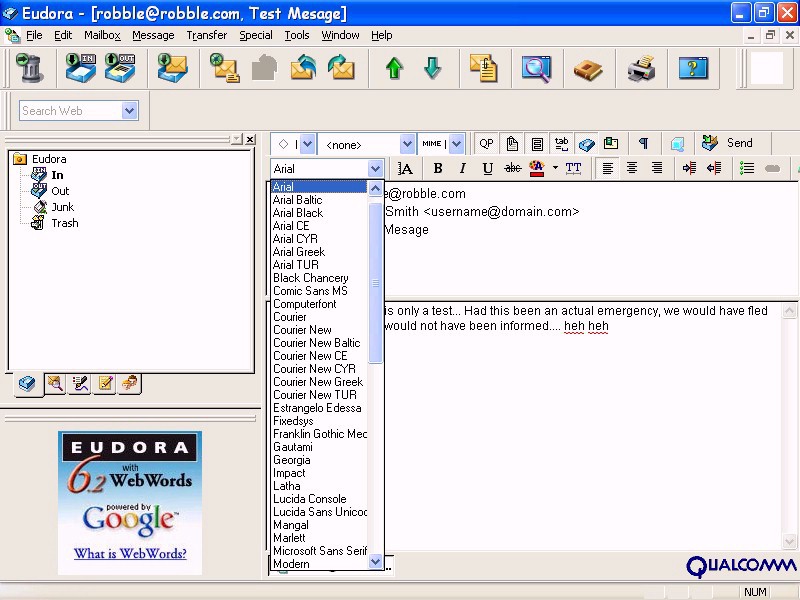Click the Attach File toolbar icon
The width and height of the screenshot is (800, 600).
click(484, 68)
